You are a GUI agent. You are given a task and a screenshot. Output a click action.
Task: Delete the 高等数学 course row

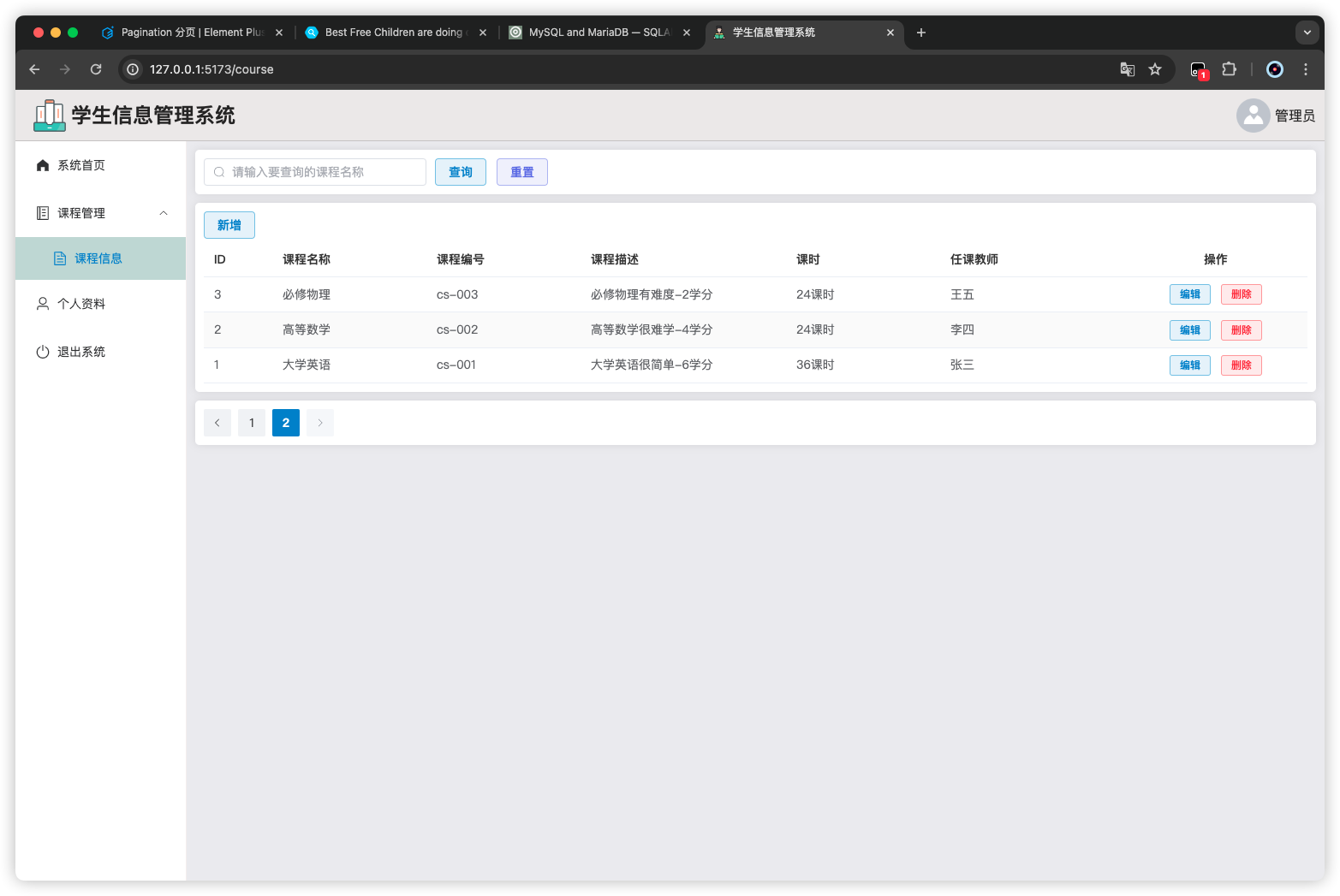coord(1242,330)
